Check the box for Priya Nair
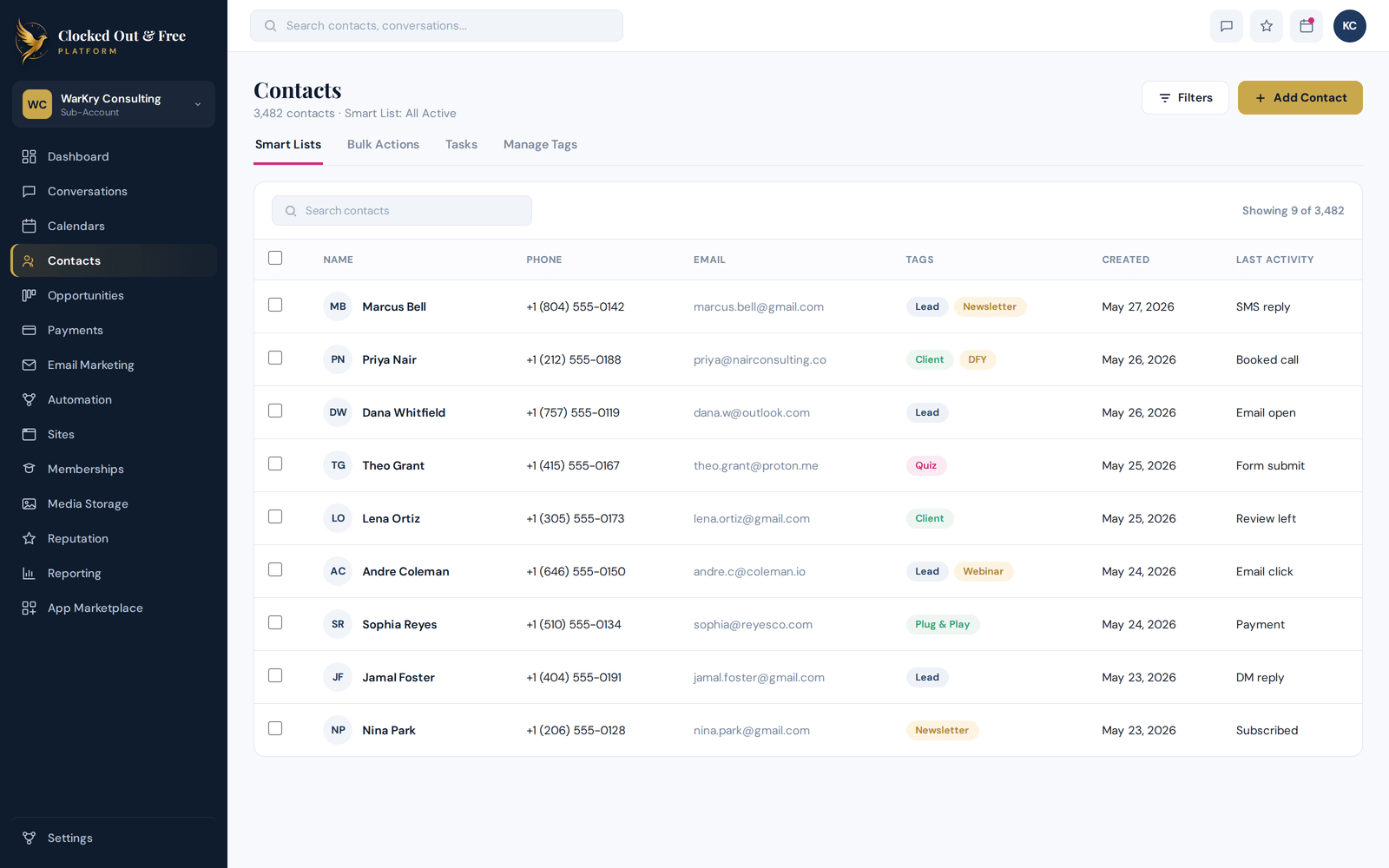Image resolution: width=1389 pixels, height=868 pixels. [275, 358]
